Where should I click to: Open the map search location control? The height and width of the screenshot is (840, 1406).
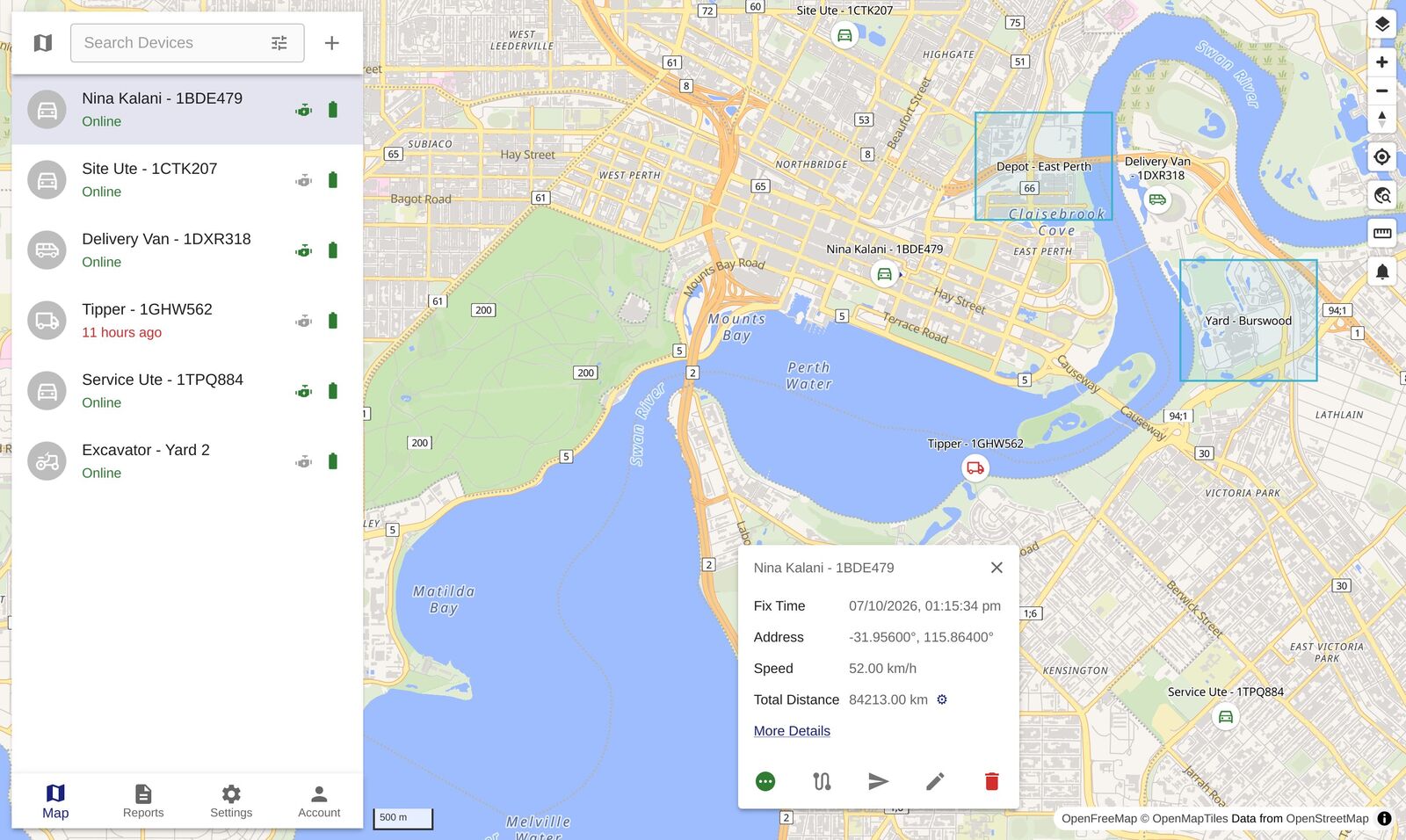pyautogui.click(x=1382, y=195)
